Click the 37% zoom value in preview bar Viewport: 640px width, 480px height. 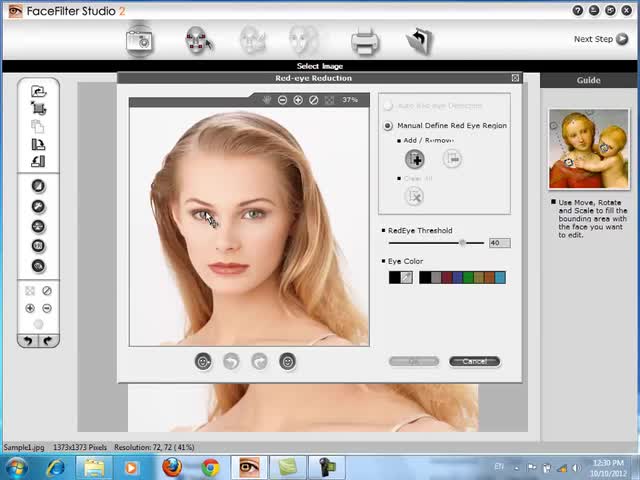tap(350, 100)
